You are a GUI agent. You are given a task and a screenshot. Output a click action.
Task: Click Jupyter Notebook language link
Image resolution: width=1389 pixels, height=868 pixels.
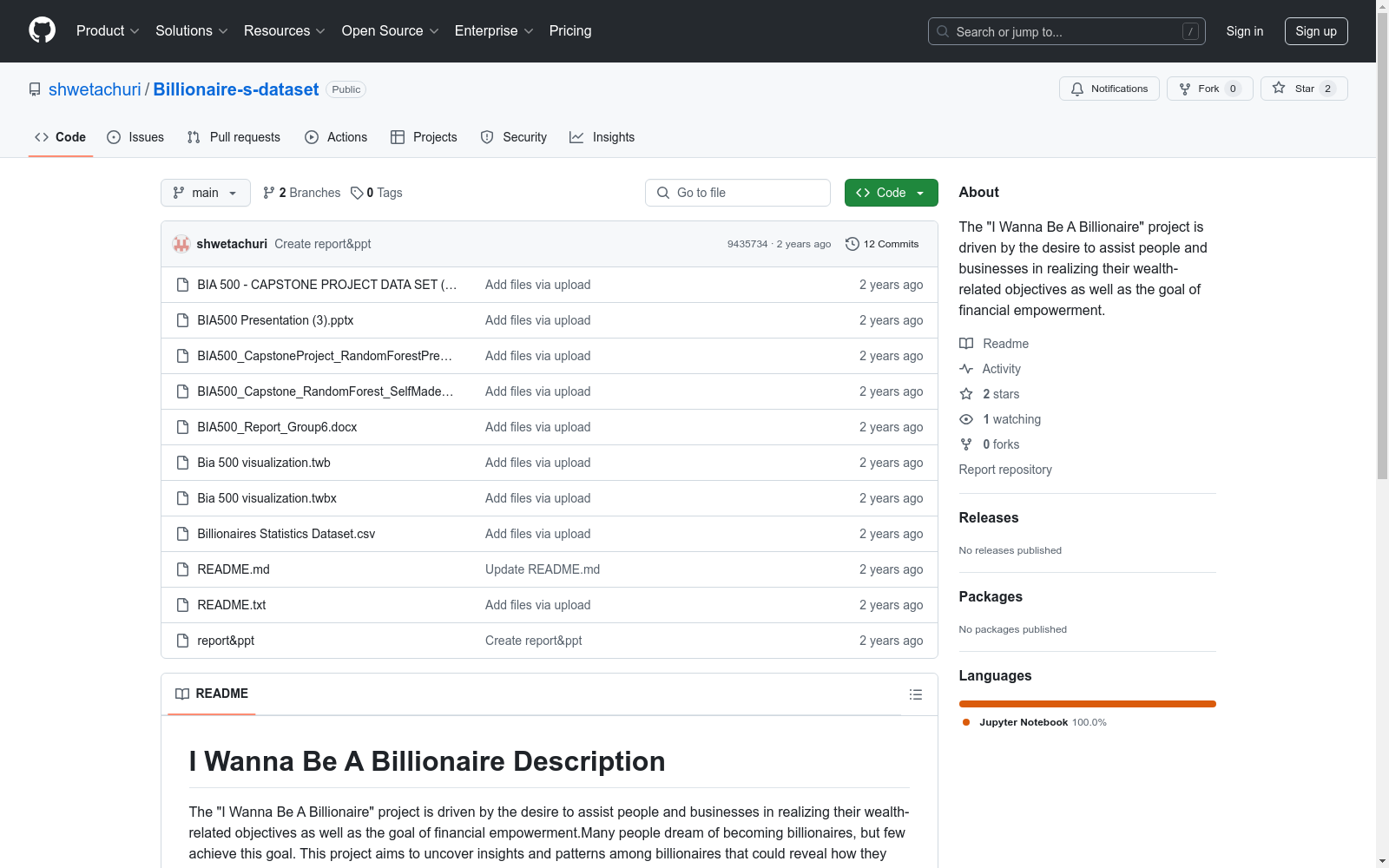coord(1034,722)
